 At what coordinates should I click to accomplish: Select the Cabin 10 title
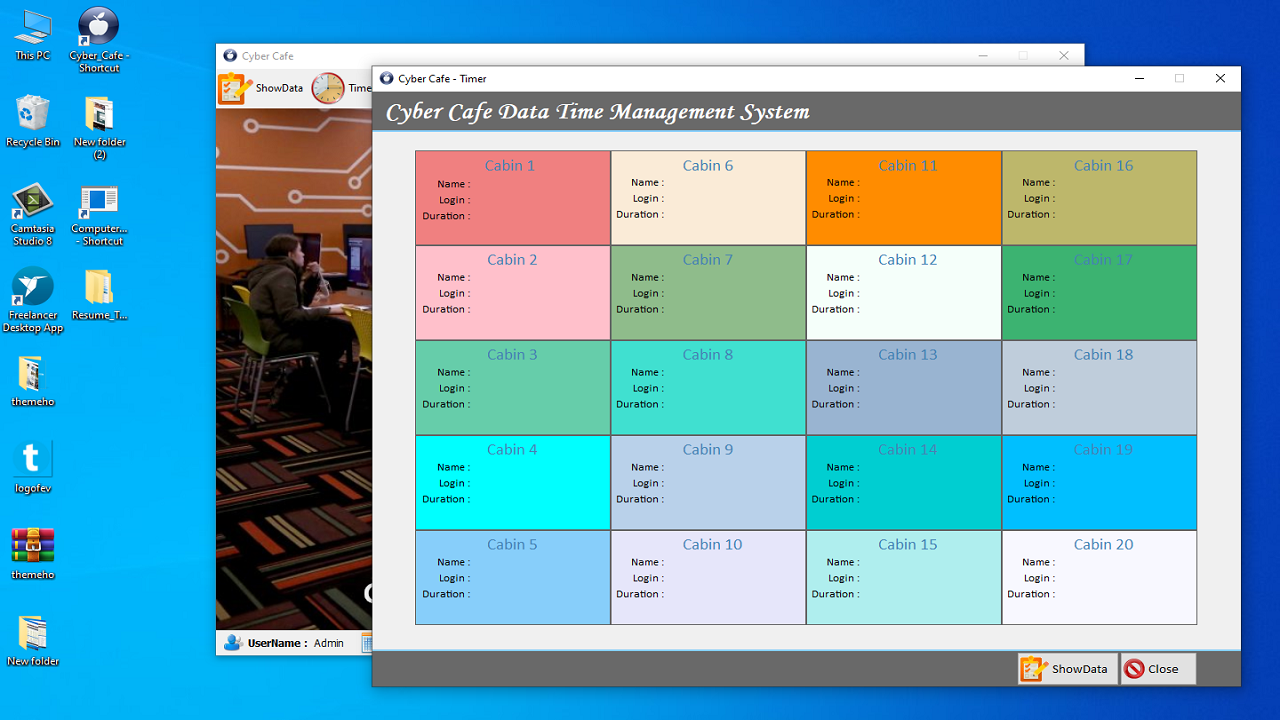[x=713, y=545]
